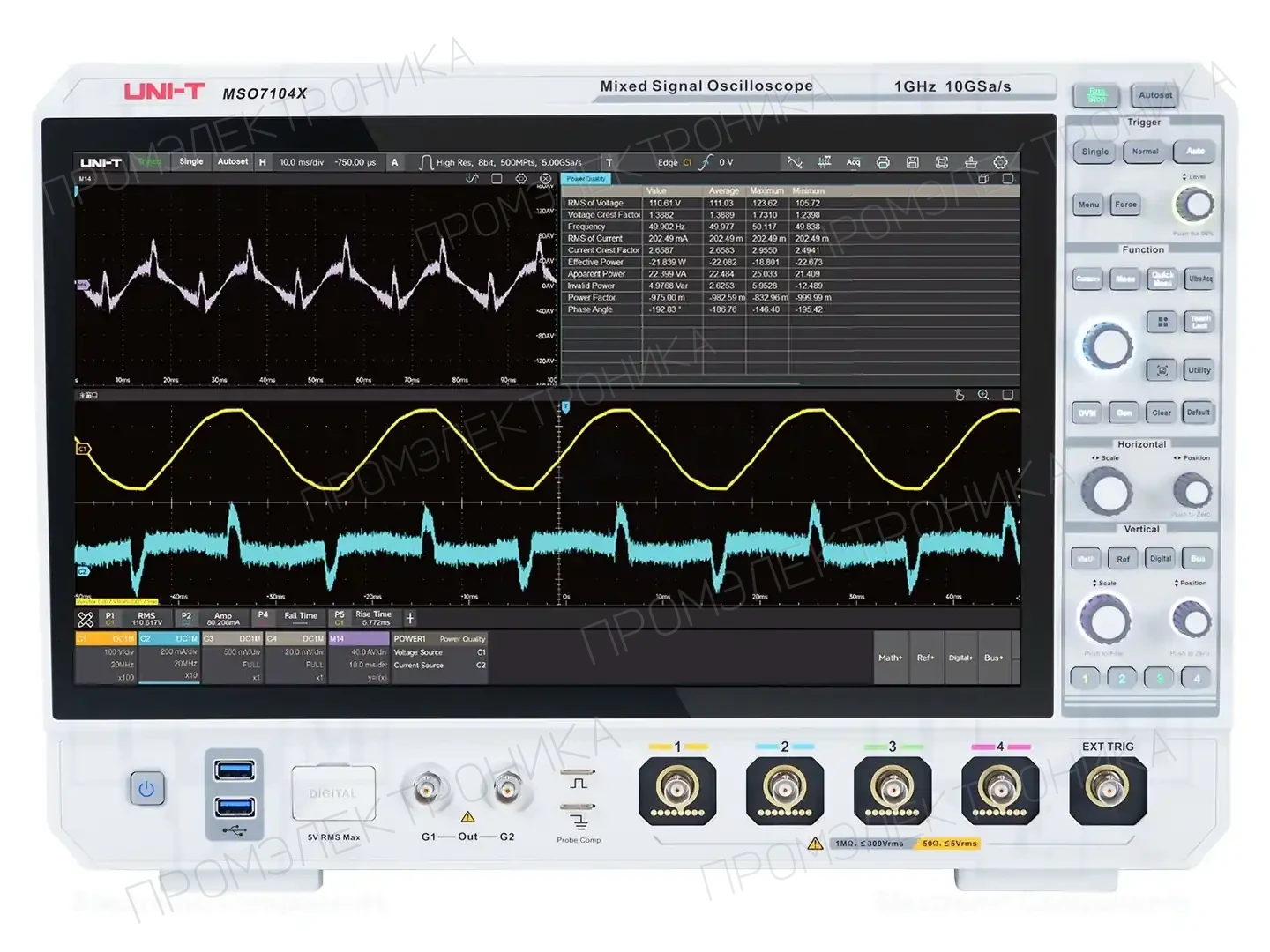Tap the clear/erase brush icon in toolbar
1270x952 pixels.
coord(971,162)
